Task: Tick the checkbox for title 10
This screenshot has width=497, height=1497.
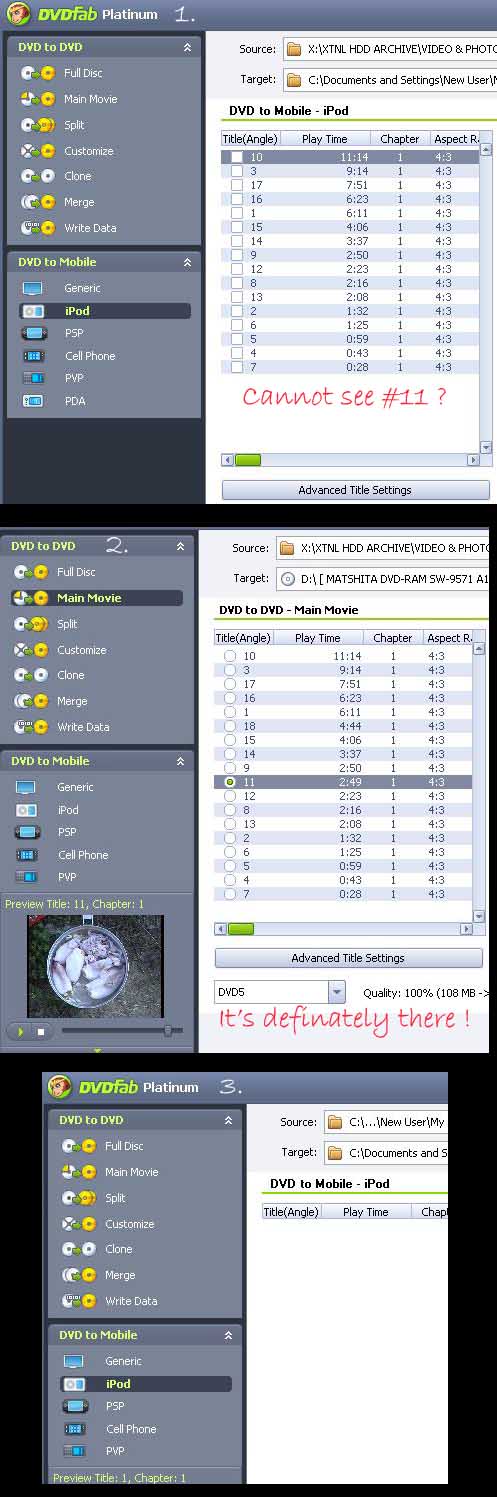Action: (x=237, y=157)
